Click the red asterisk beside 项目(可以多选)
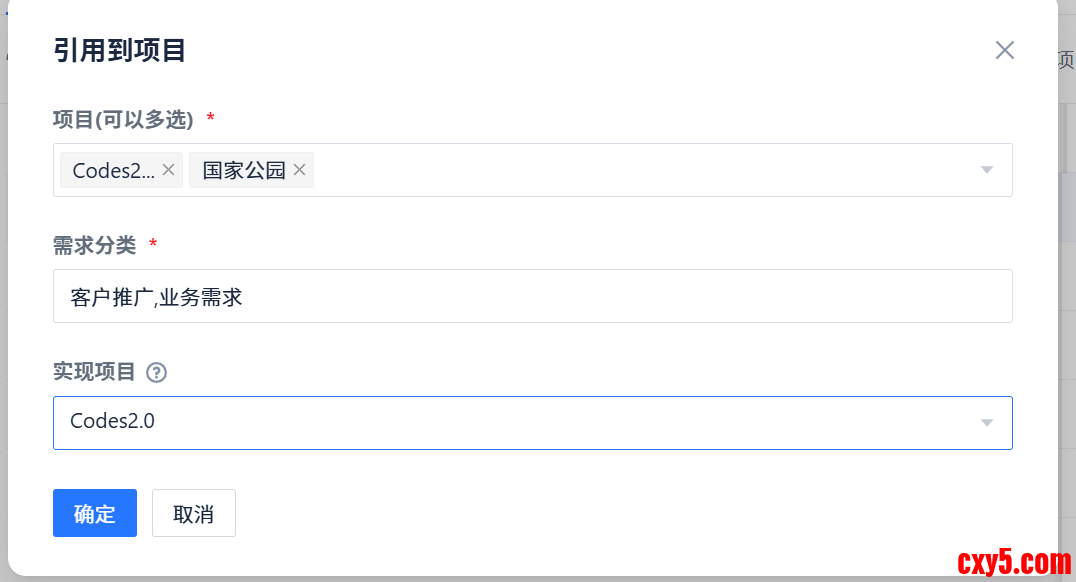The height and width of the screenshot is (582, 1076). click(210, 119)
